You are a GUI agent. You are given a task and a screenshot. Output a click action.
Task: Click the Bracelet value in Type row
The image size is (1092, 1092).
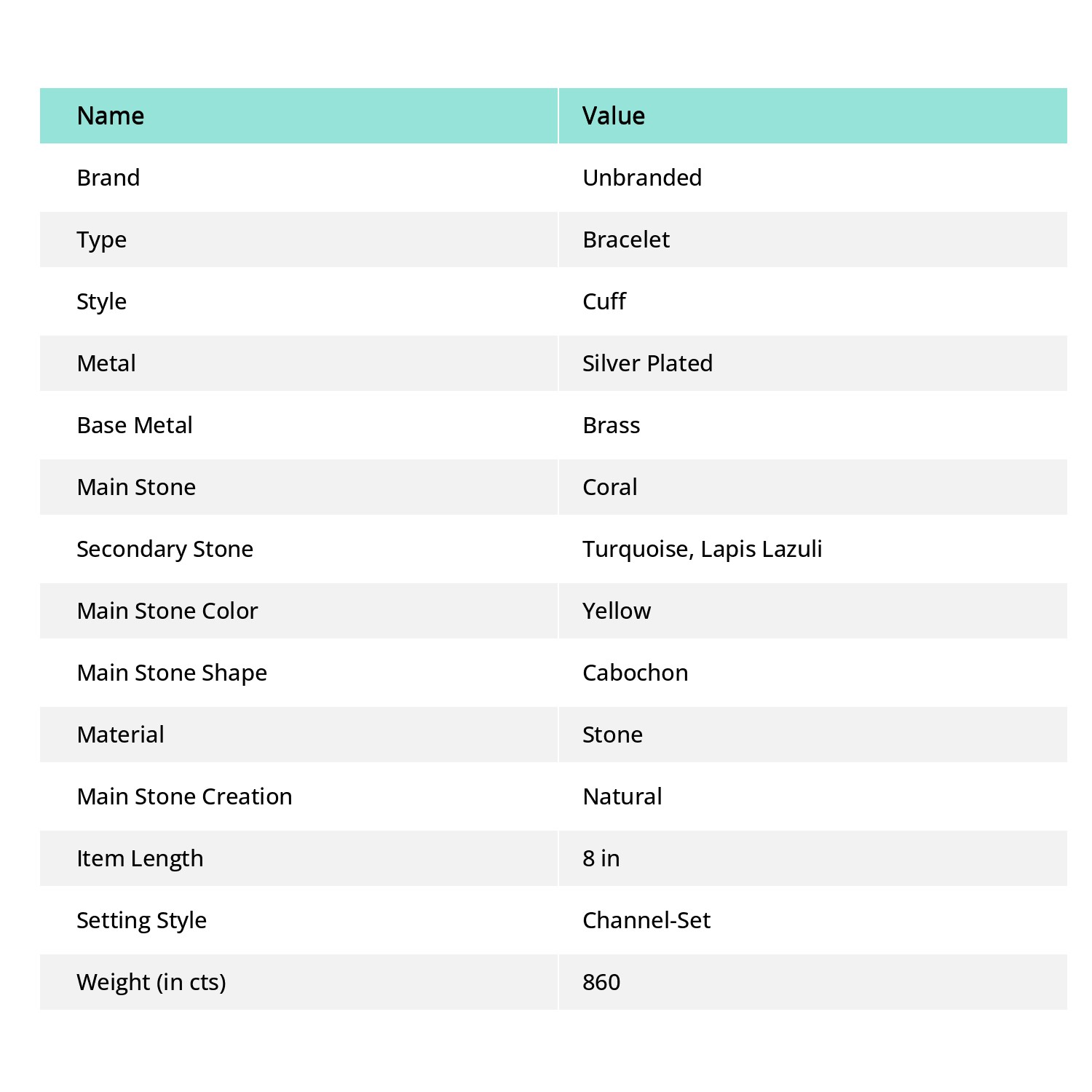tap(626, 240)
